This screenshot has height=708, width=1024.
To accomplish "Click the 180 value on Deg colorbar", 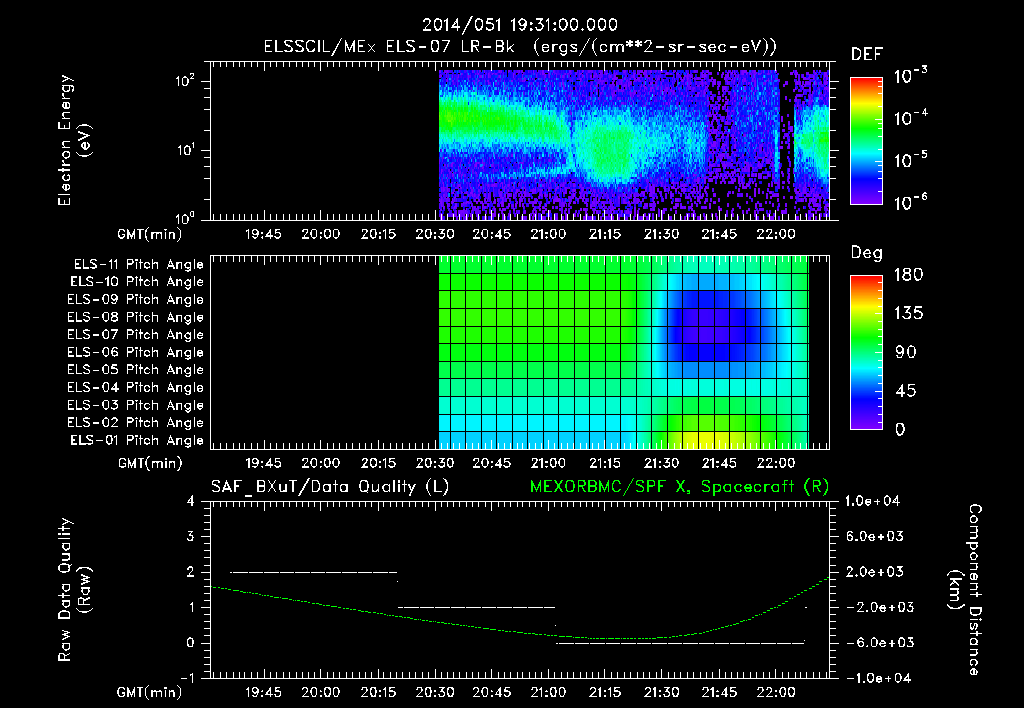I will [908, 275].
